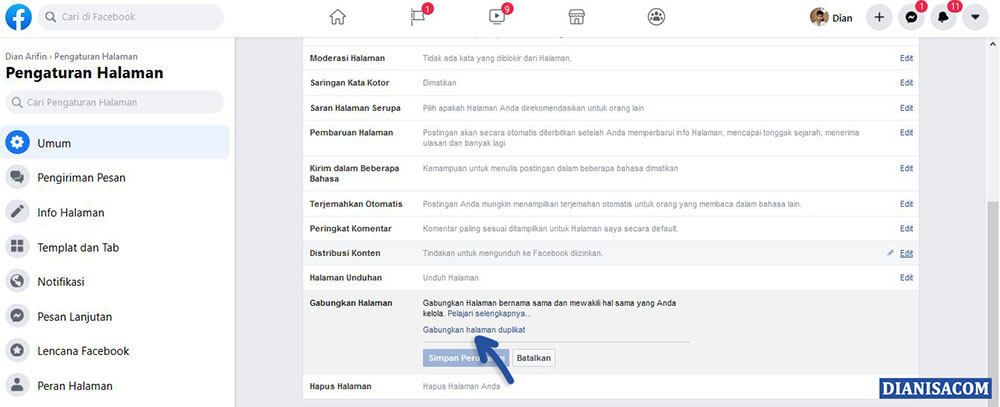The width and height of the screenshot is (1000, 407).
Task: Edit the Peringkat Komentar setting
Action: [906, 228]
